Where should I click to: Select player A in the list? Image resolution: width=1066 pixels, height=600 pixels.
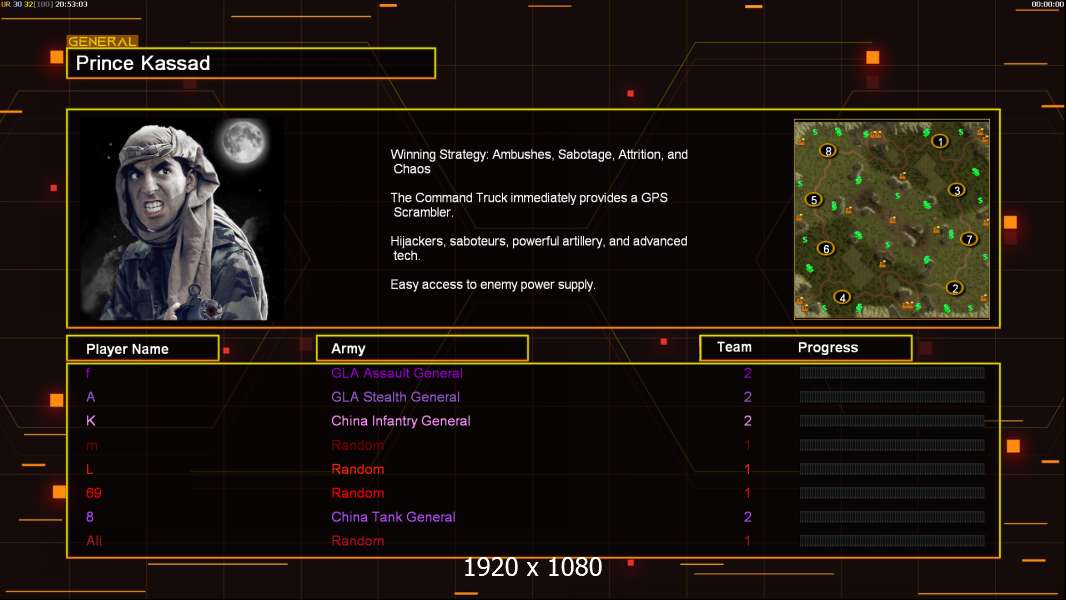click(90, 397)
